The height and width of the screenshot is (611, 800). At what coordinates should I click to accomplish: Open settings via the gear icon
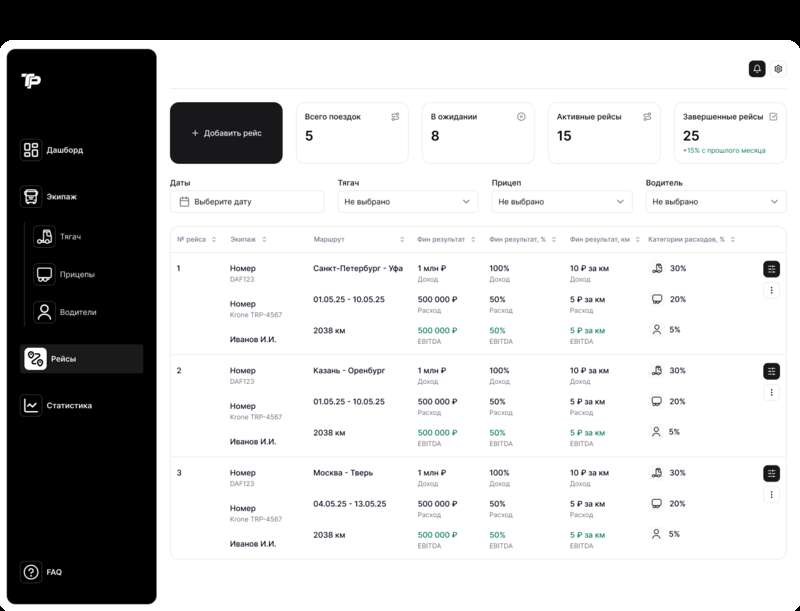(x=779, y=69)
